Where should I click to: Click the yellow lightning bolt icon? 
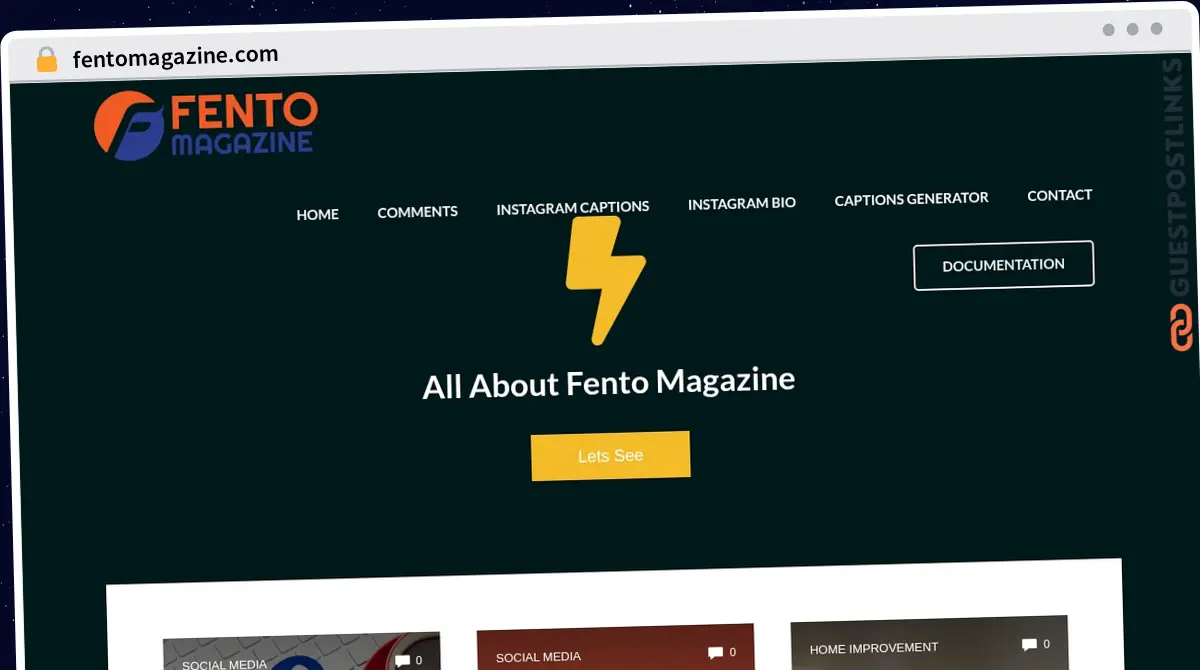tap(605, 277)
